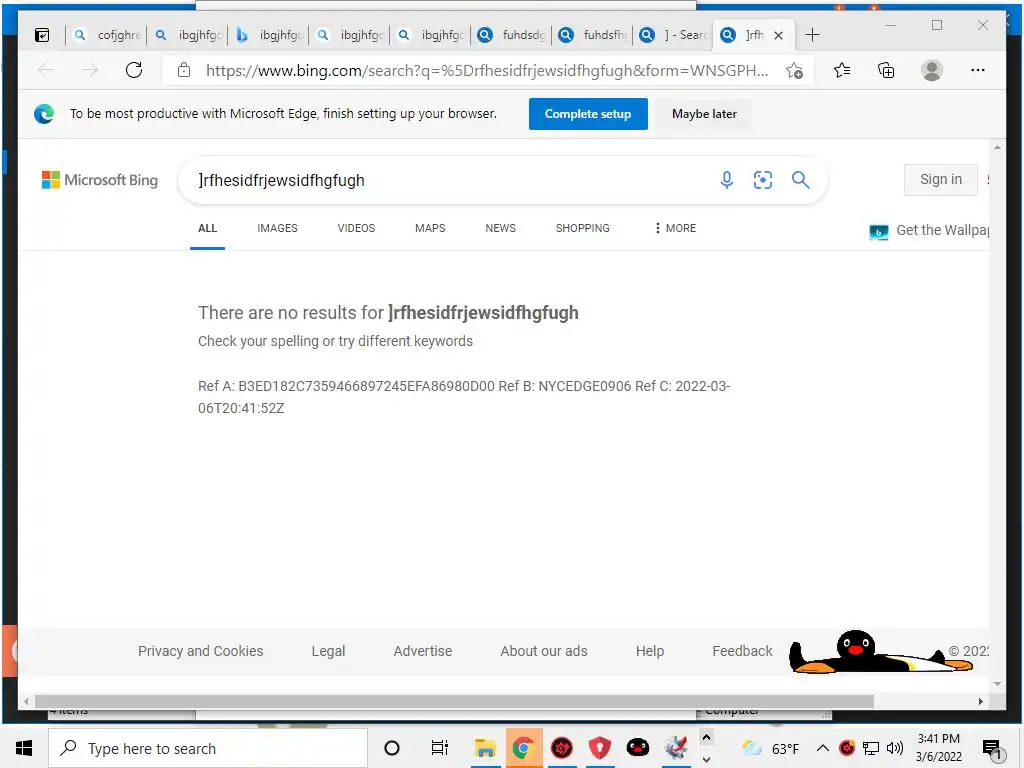This screenshot has height=768, width=1024.
Task: Open visual search camera icon
Action: (763, 180)
